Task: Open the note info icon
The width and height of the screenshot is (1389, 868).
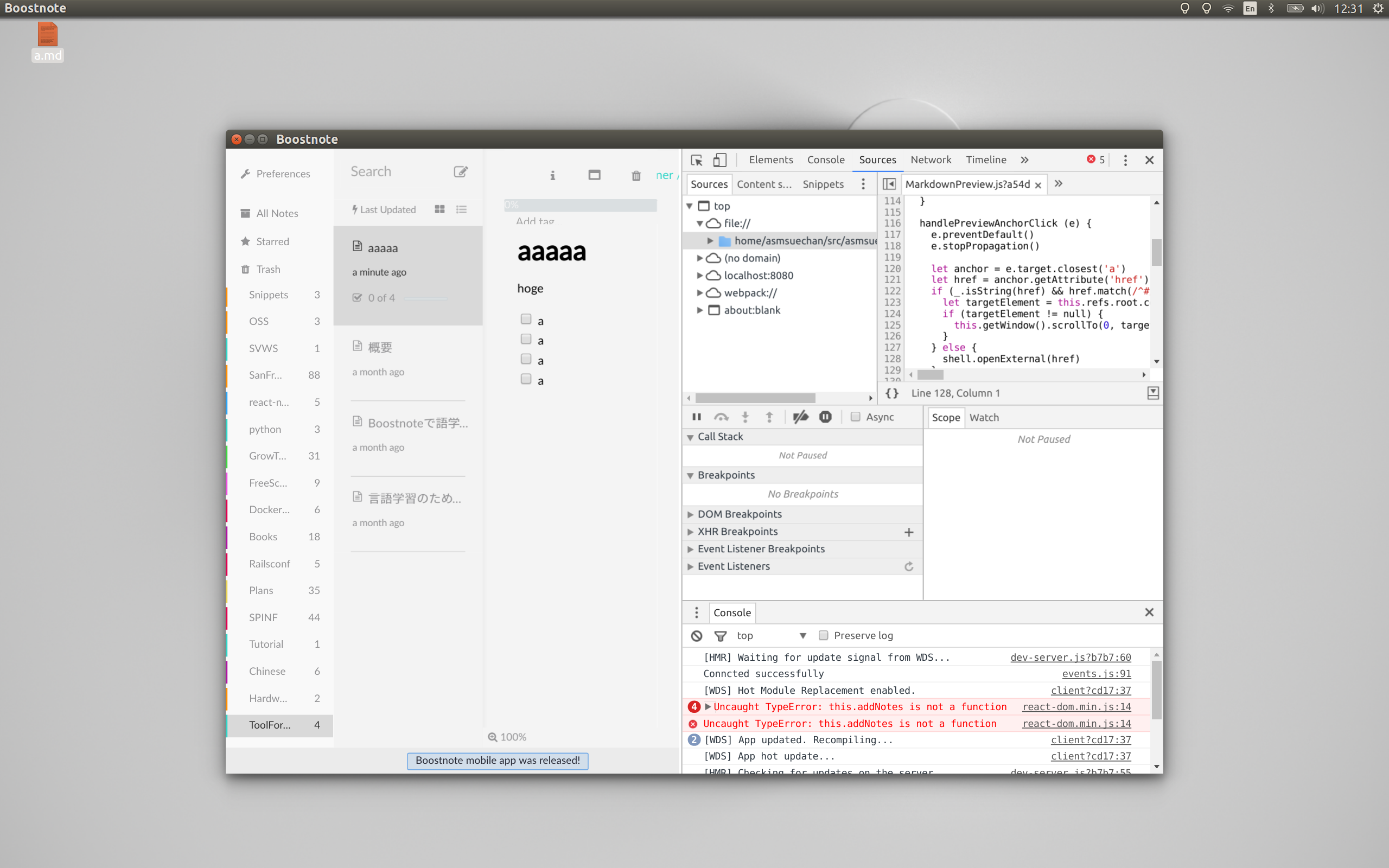Action: click(x=552, y=176)
